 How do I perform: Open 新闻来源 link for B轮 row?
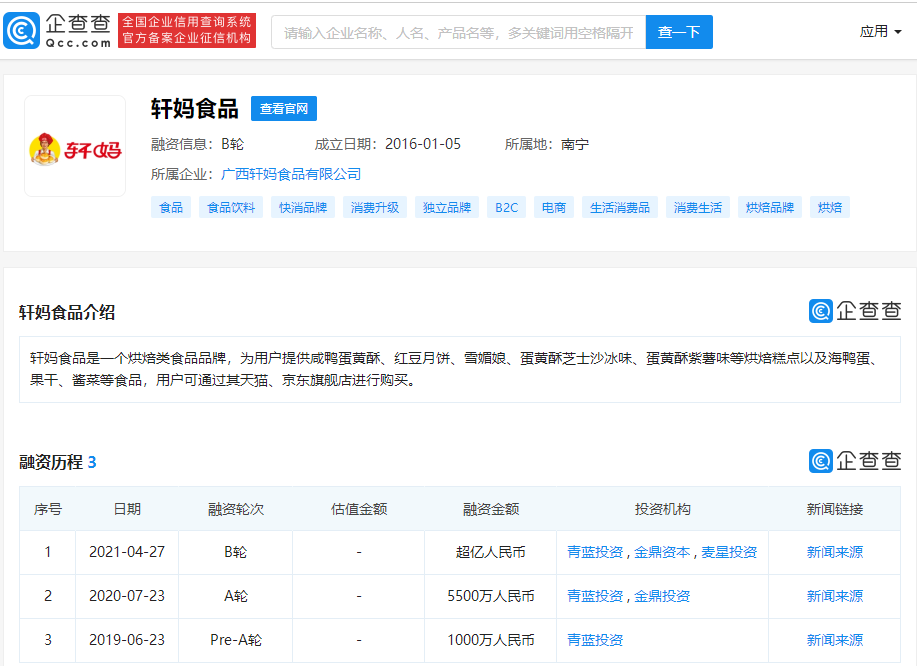(835, 552)
